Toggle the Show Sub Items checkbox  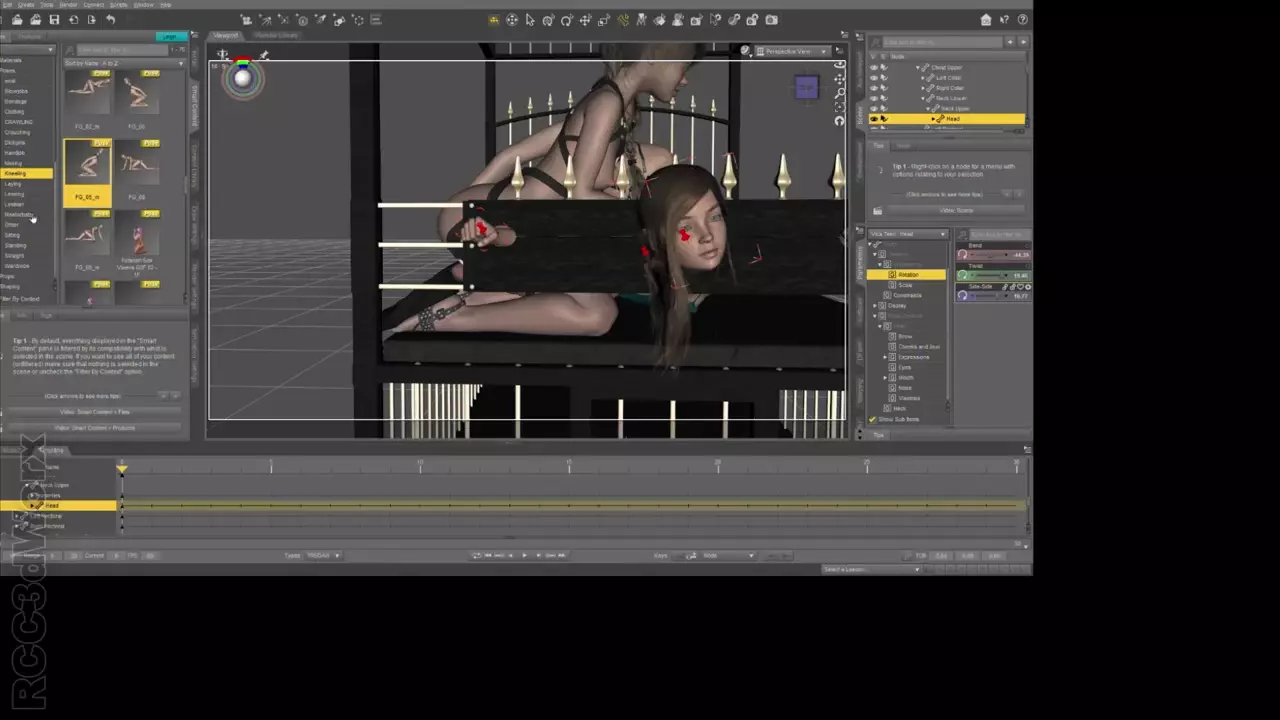[873, 419]
